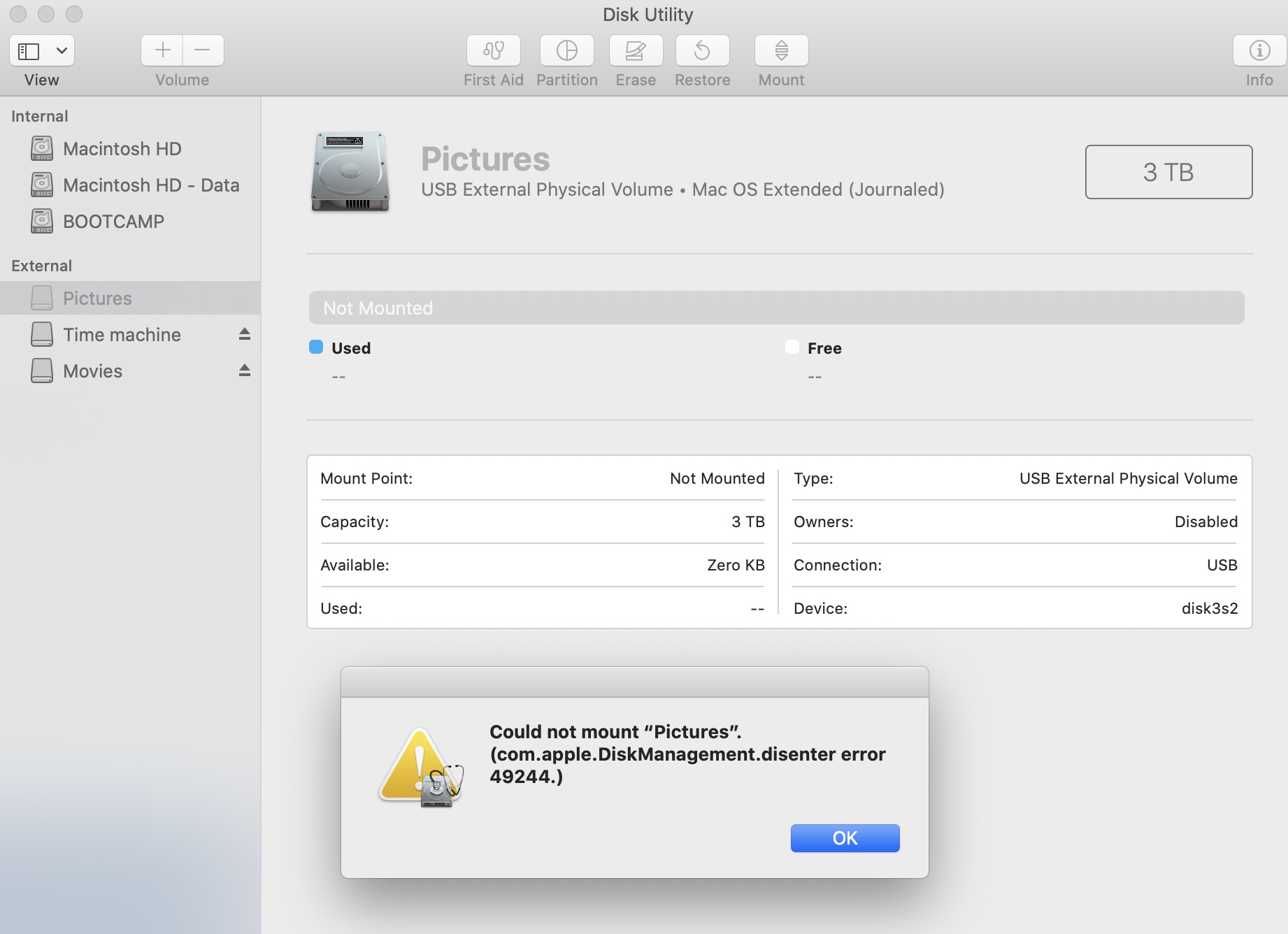This screenshot has height=934, width=1288.
Task: Eject the Time machine disk
Action: (x=244, y=334)
